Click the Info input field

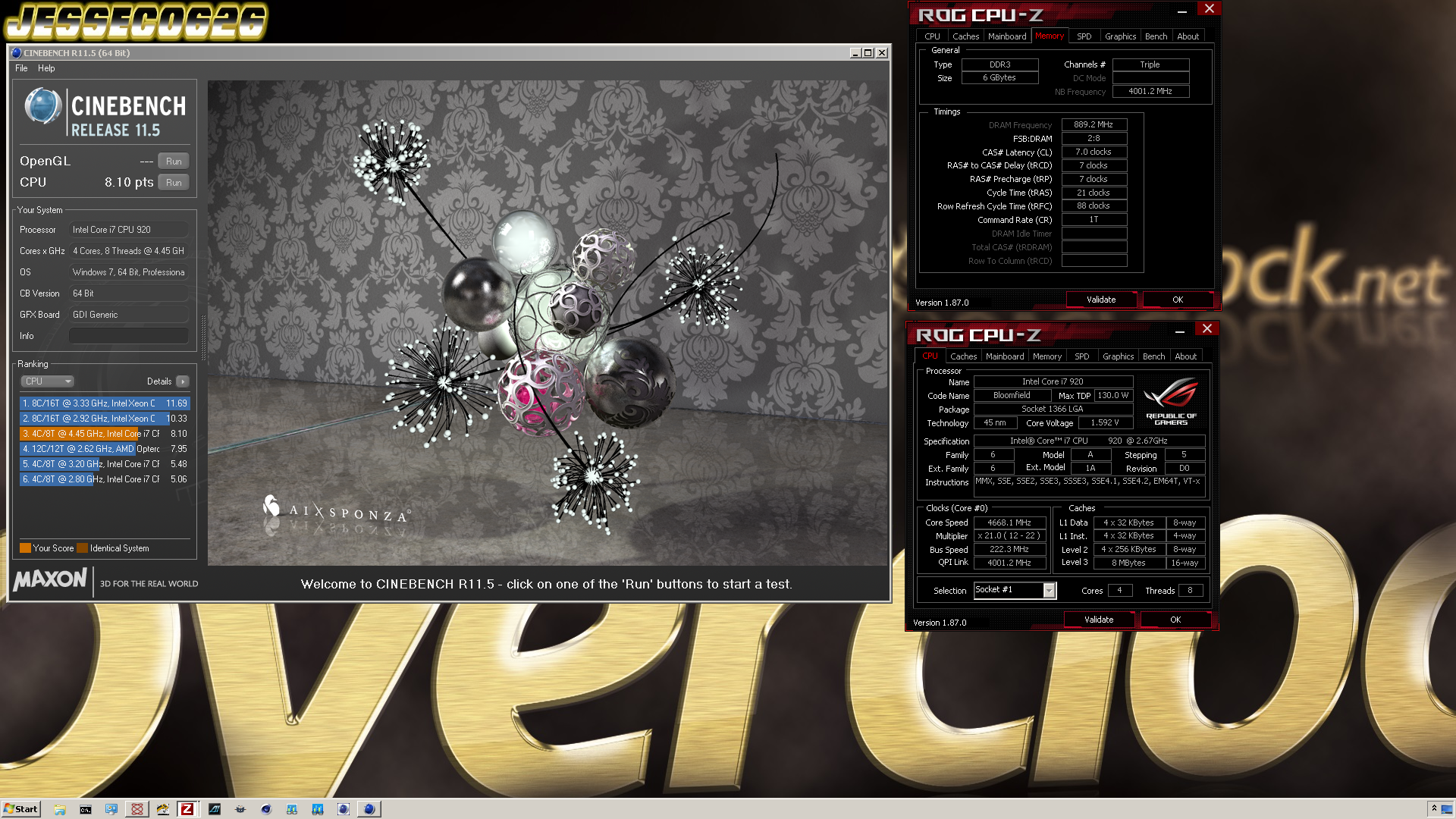point(129,336)
